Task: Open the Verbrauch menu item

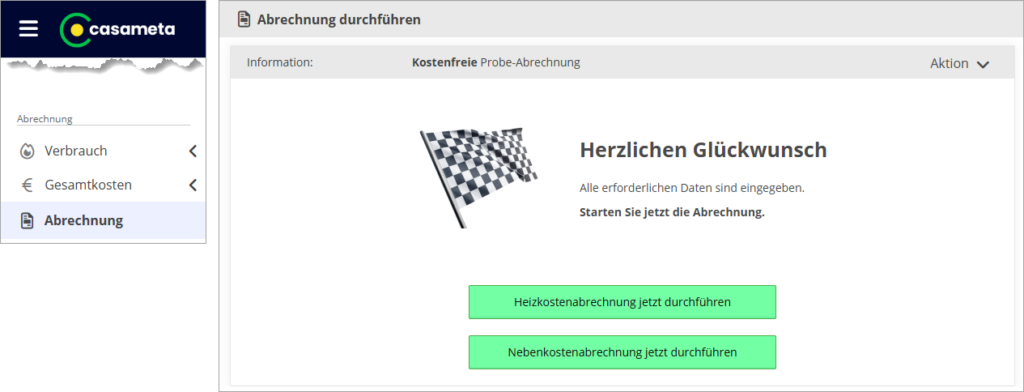Action: click(103, 151)
